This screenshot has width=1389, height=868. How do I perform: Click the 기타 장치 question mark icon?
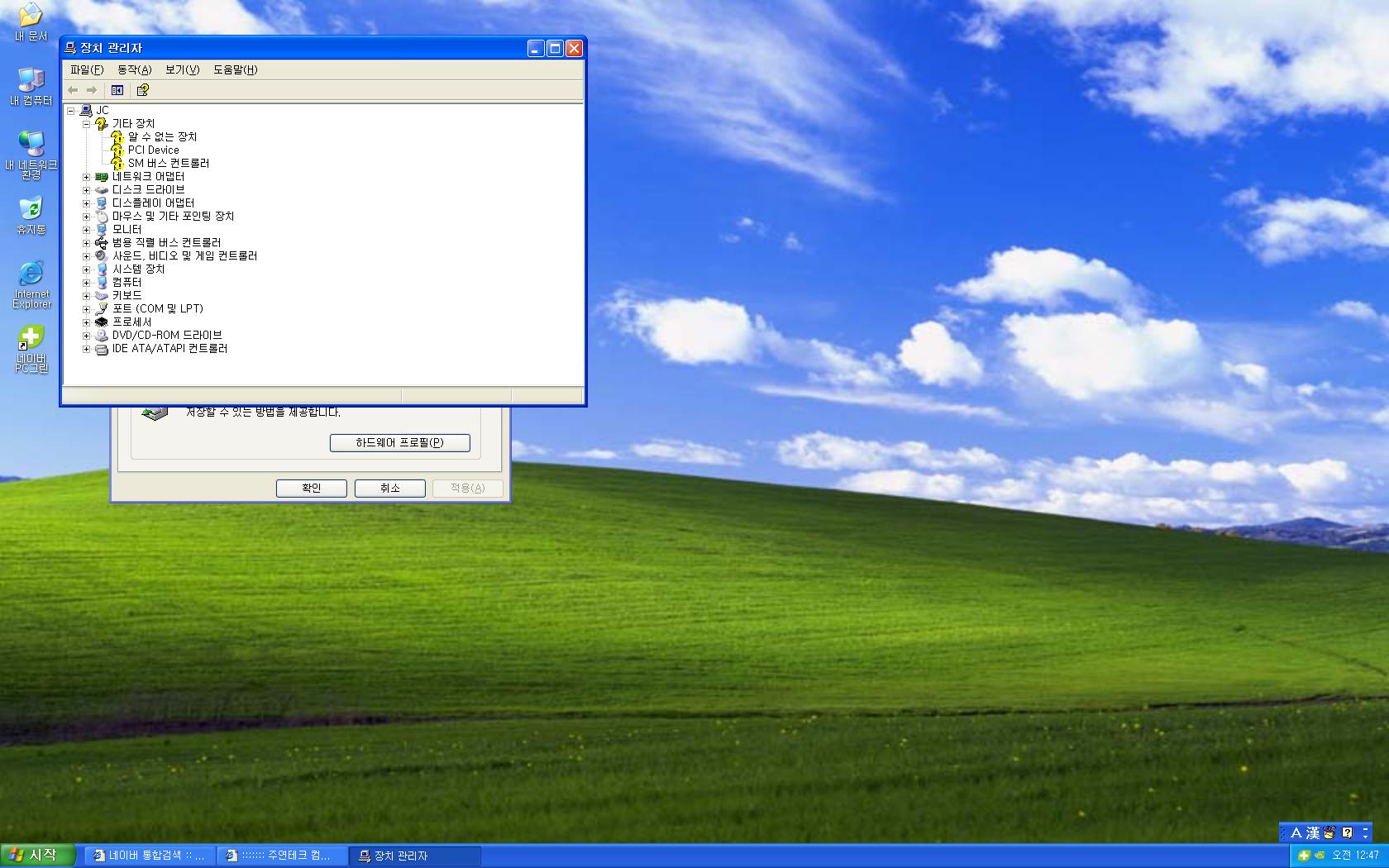click(x=102, y=124)
